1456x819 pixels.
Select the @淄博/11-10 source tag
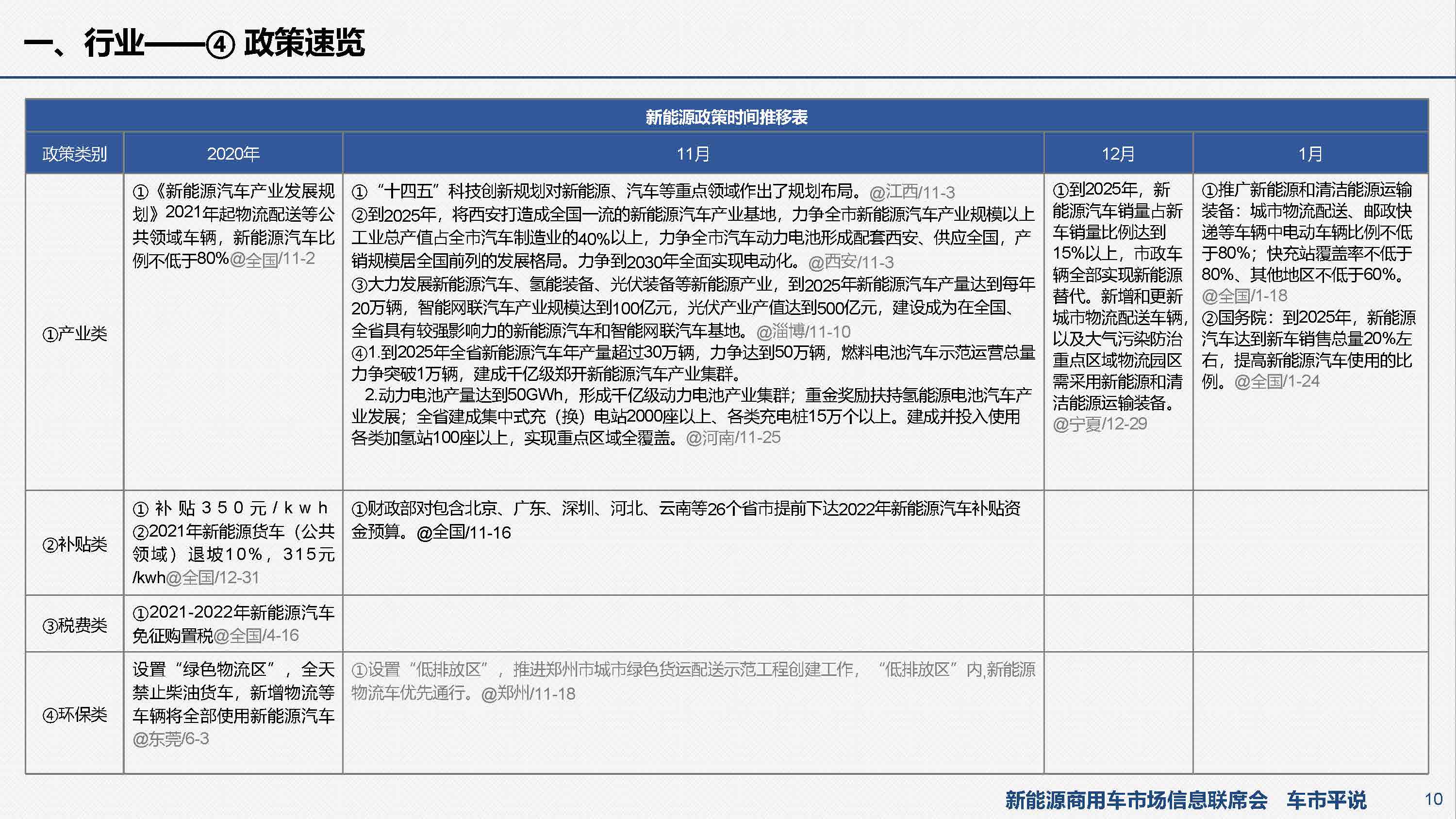click(803, 331)
